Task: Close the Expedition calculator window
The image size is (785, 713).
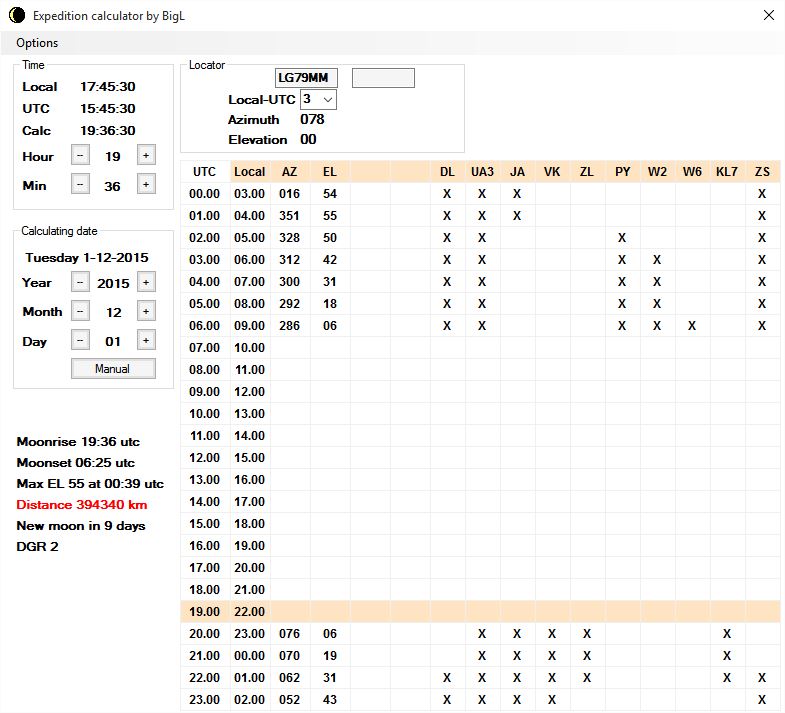Action: pos(768,15)
